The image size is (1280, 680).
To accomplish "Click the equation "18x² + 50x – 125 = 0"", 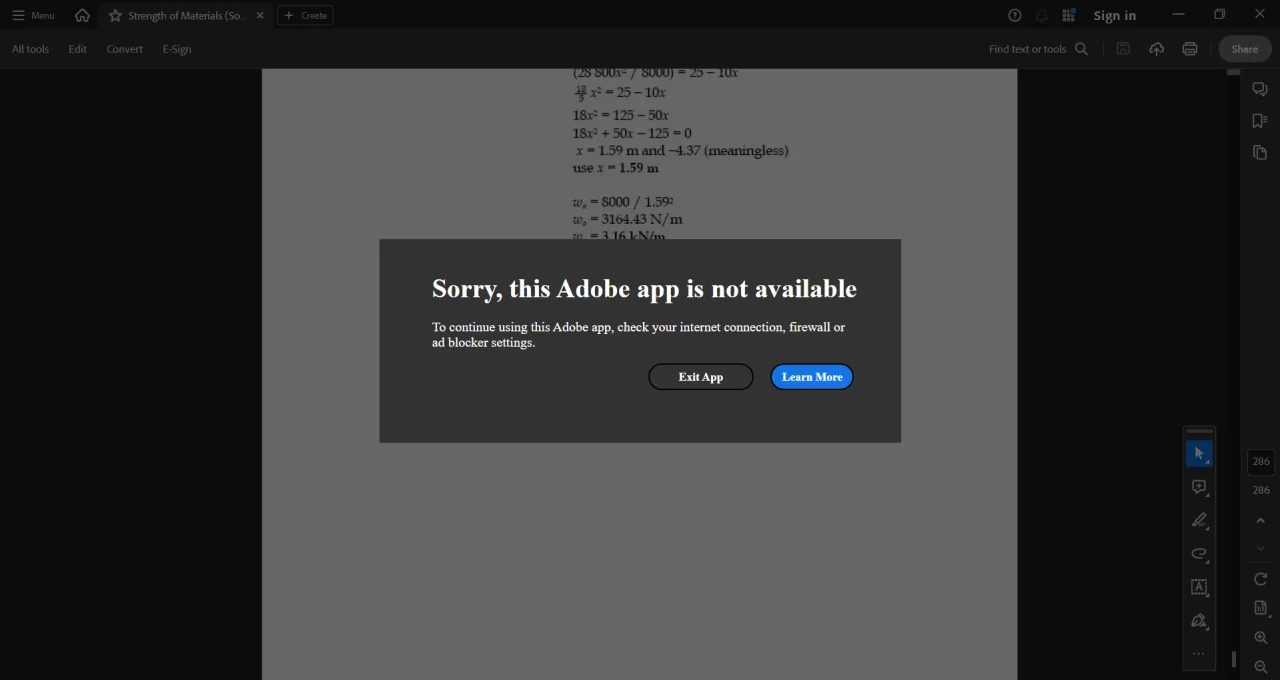I will click(632, 133).
